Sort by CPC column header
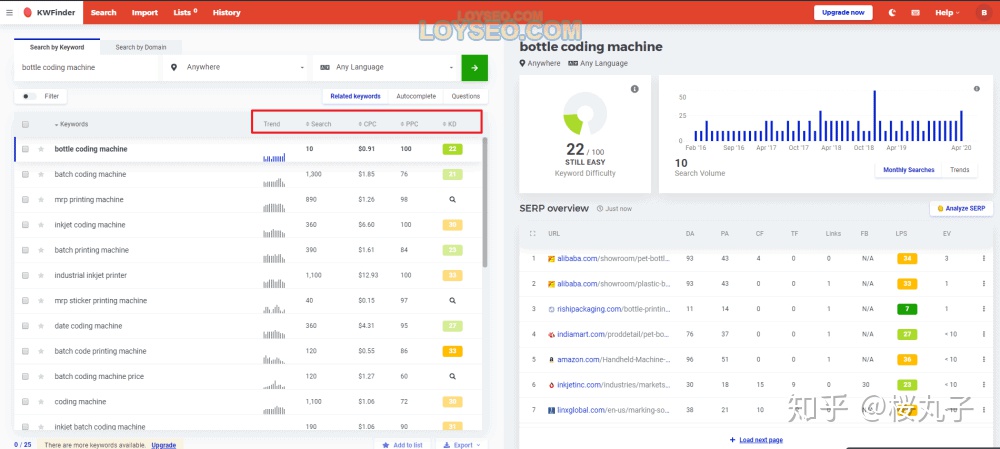1000x449 pixels. (367, 124)
